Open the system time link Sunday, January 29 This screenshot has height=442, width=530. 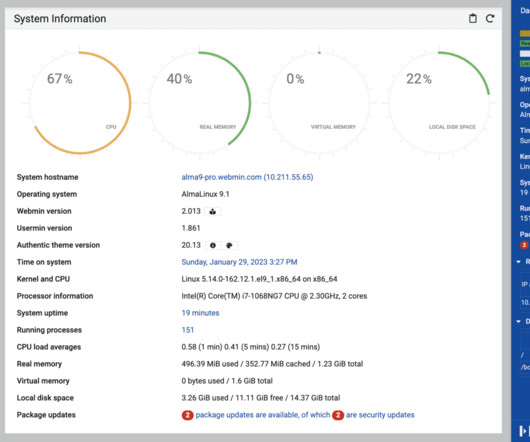[x=239, y=262]
